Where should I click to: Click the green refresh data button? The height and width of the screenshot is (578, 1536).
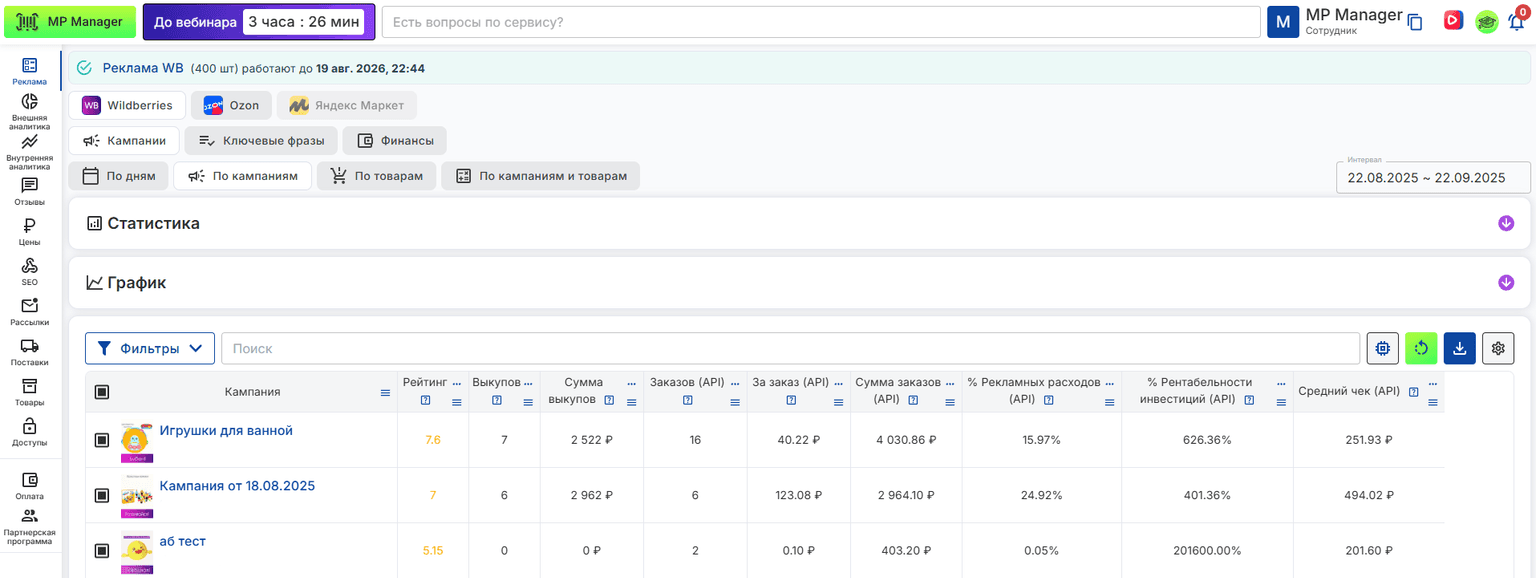[x=1421, y=348]
